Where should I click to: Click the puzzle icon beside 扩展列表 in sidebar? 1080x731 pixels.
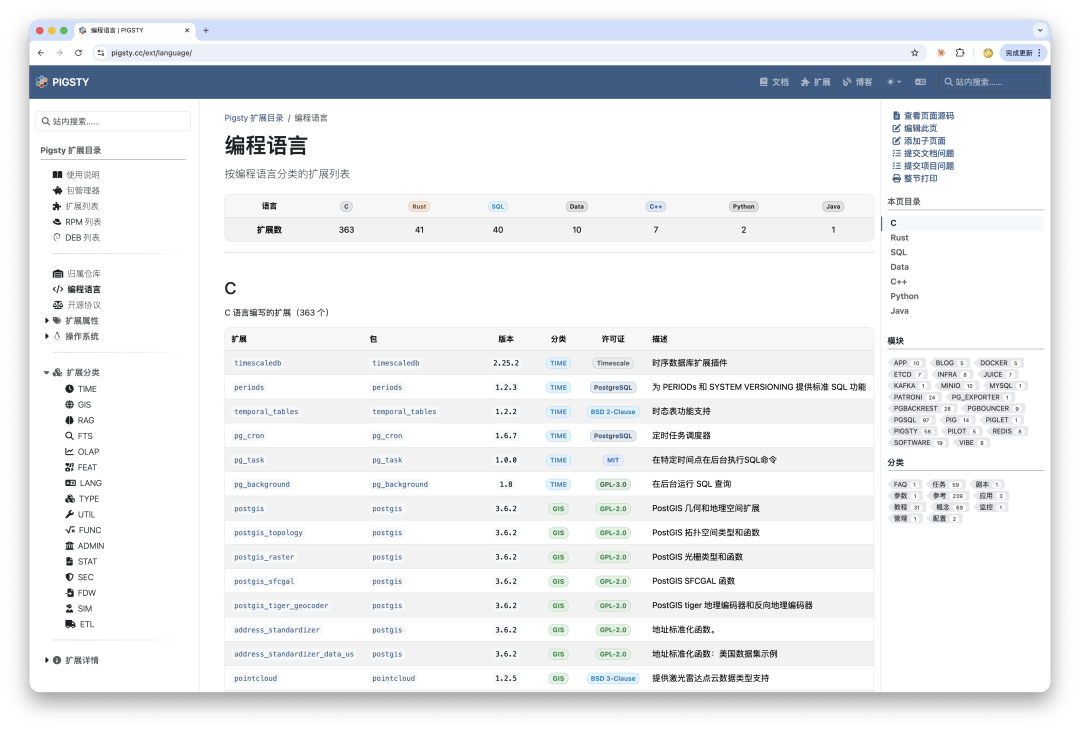57,206
